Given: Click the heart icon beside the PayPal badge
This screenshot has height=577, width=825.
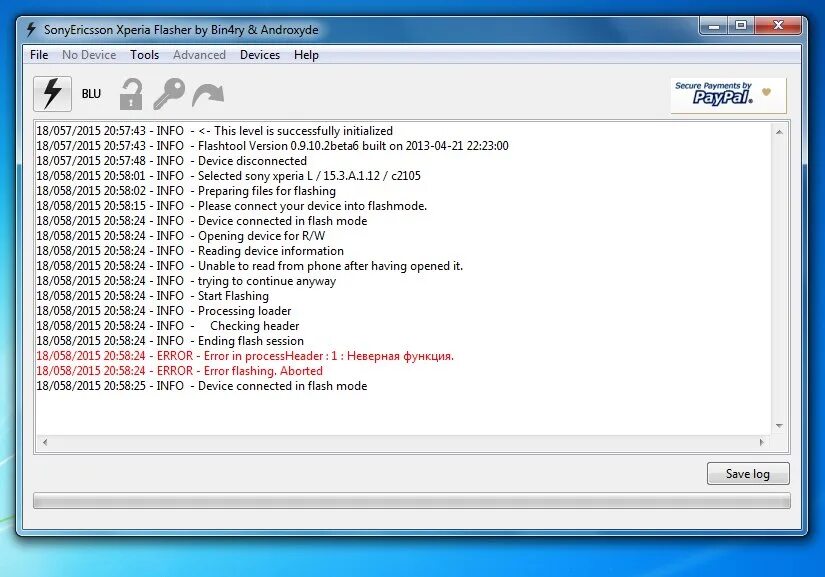Looking at the screenshot, I should [x=765, y=91].
